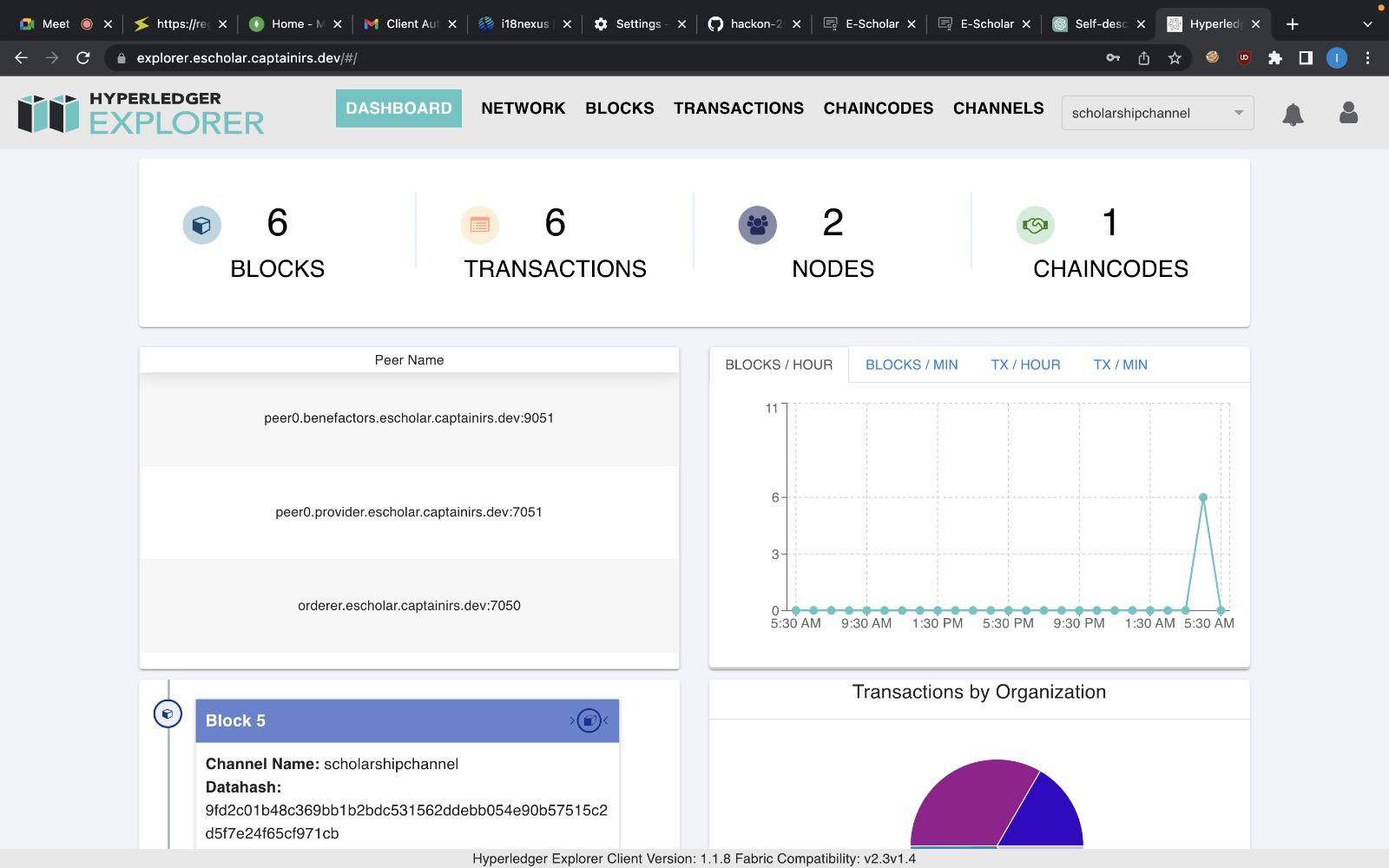The width and height of the screenshot is (1389, 868).
Task: Click the peak data point on the chart
Action: 1203,497
